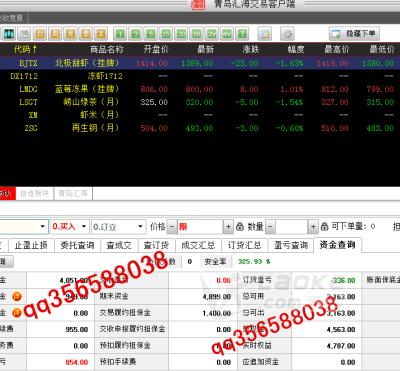Toggle the price lock icon
The height and width of the screenshot is (371, 400).
point(240,227)
